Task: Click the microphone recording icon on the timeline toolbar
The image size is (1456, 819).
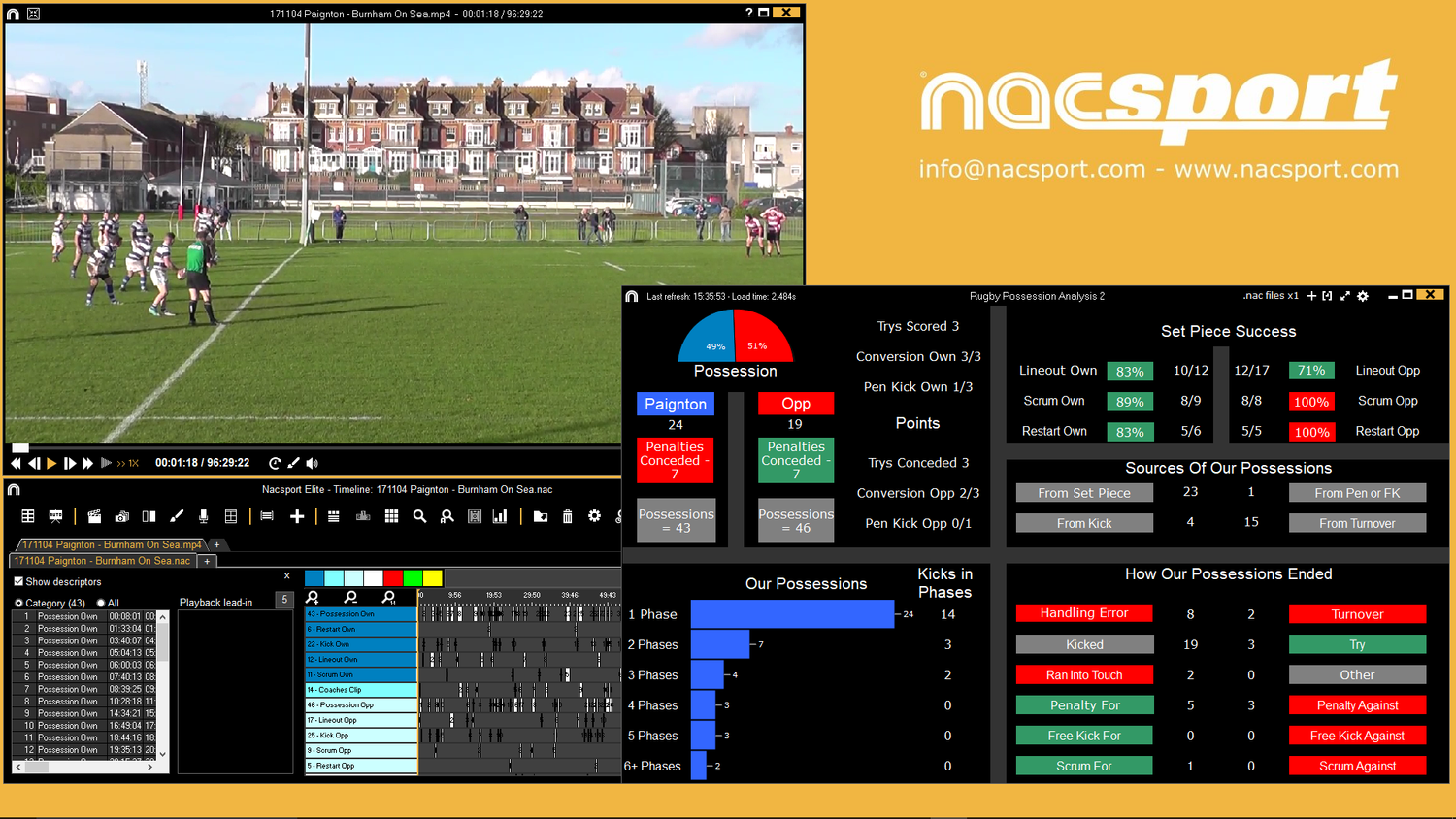Action: pyautogui.click(x=203, y=515)
